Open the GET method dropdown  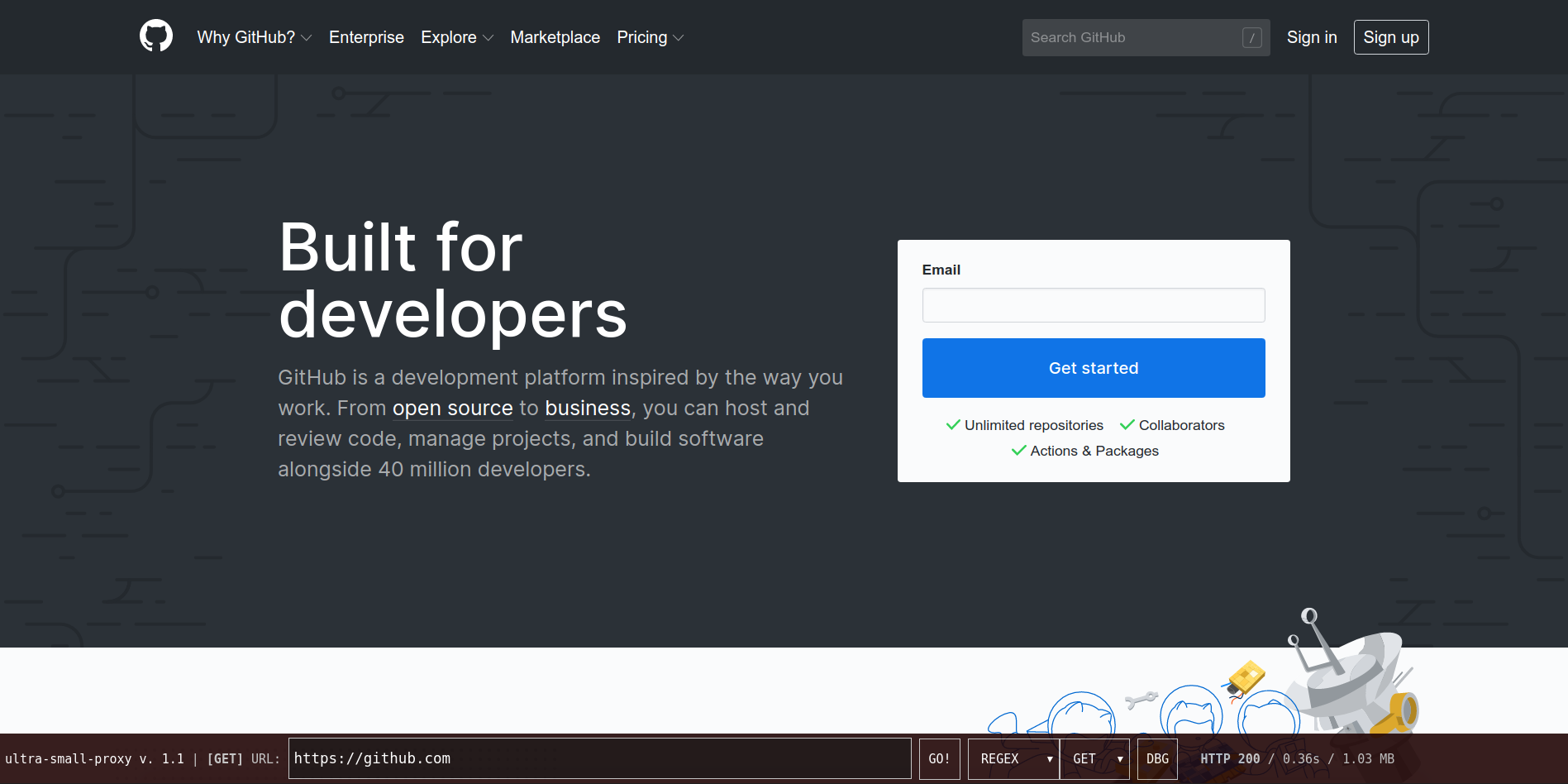pyautogui.click(x=1095, y=758)
